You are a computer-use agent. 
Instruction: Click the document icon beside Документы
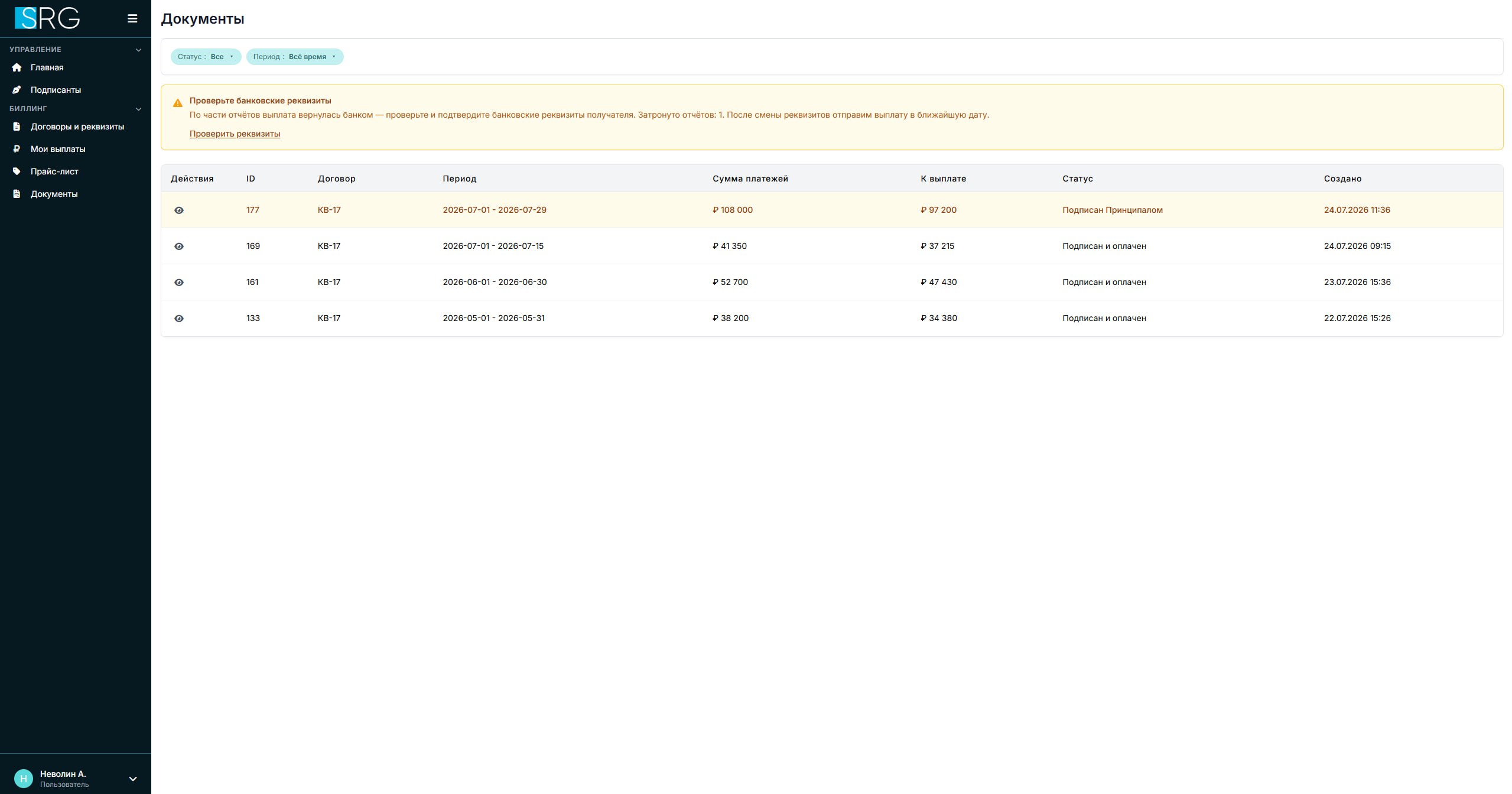17,194
